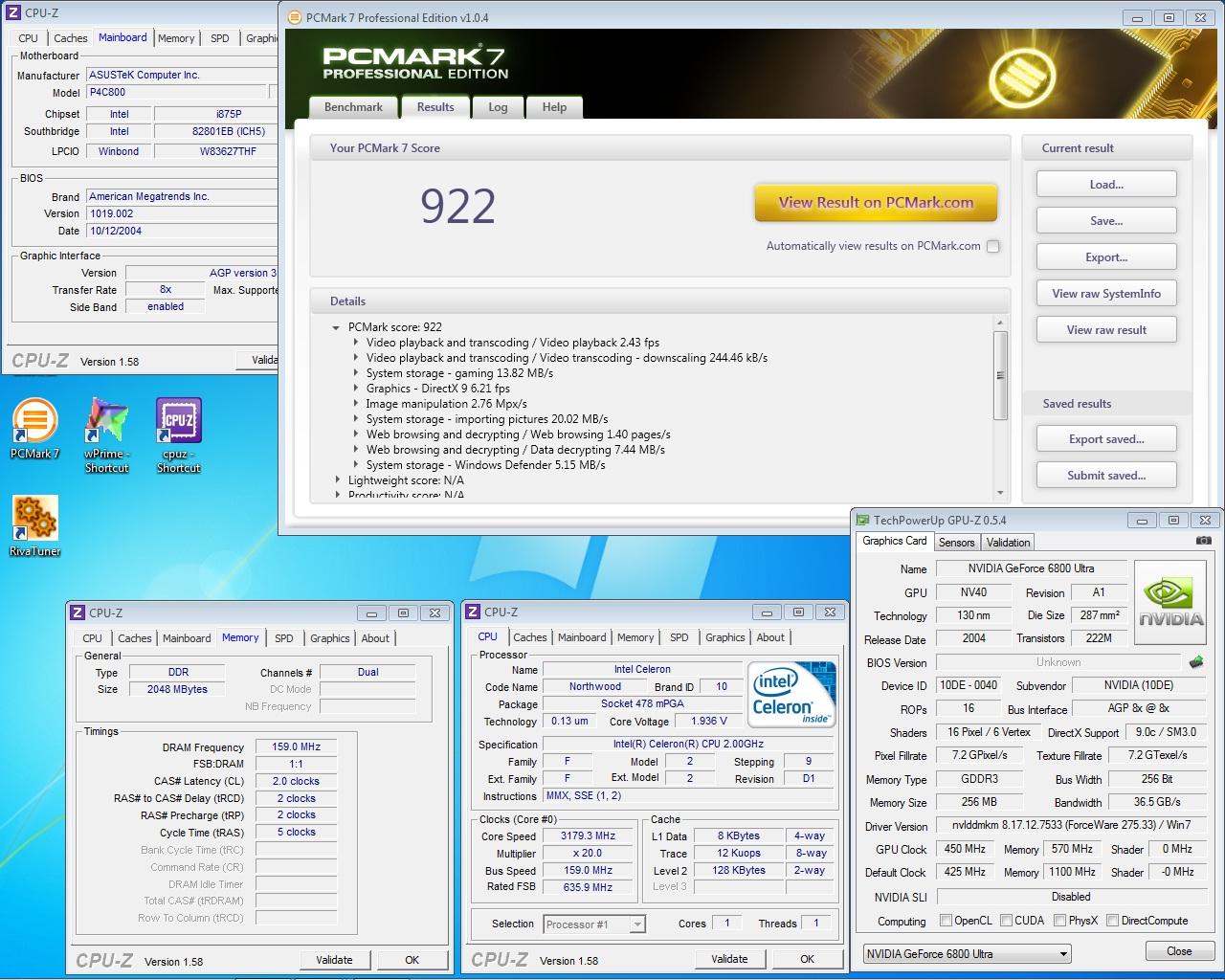Open Caches tab in CPU-Z CPU window
Image resolution: width=1225 pixels, height=980 pixels.
pos(530,637)
